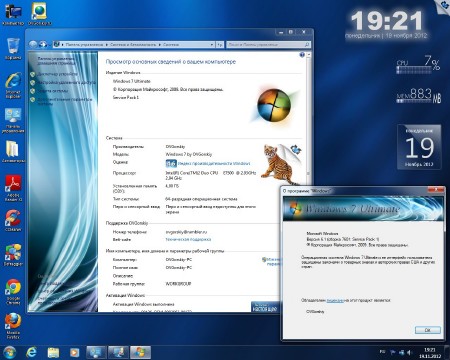
Task: Launch Google Chrome from desktop
Action: (x=13, y=292)
